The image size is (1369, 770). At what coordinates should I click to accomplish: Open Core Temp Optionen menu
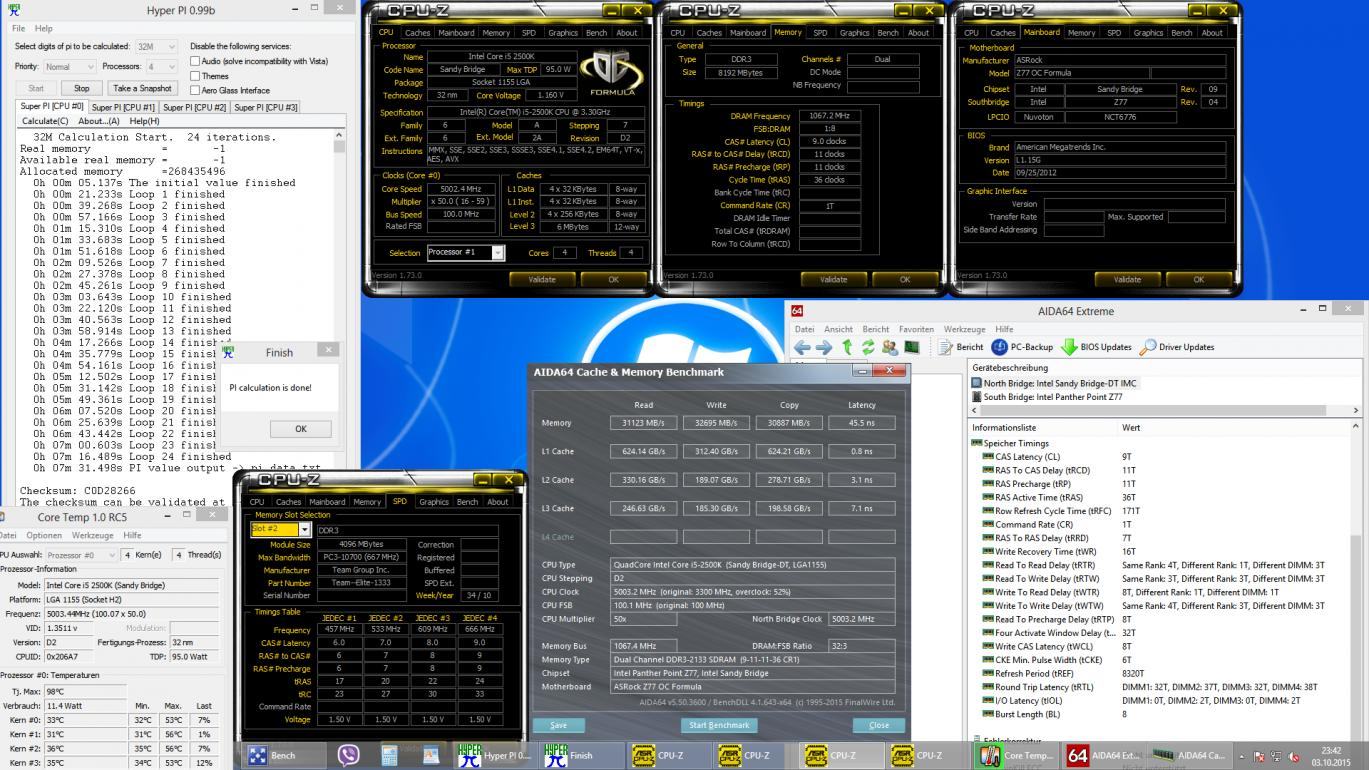point(45,536)
